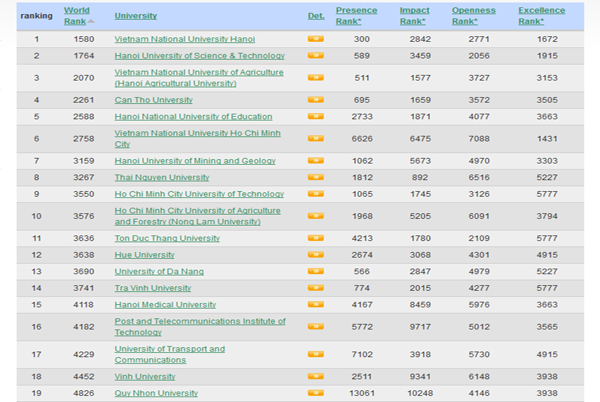Click details icon in Thai Nguyen University row
This screenshot has width=600, height=402.
[x=315, y=177]
